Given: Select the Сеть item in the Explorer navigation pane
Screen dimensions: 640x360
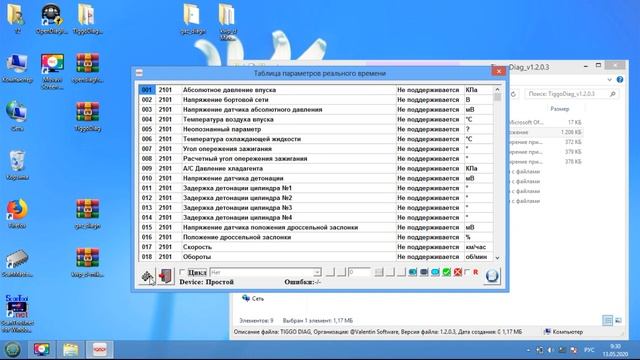Looking at the screenshot, I should (253, 298).
